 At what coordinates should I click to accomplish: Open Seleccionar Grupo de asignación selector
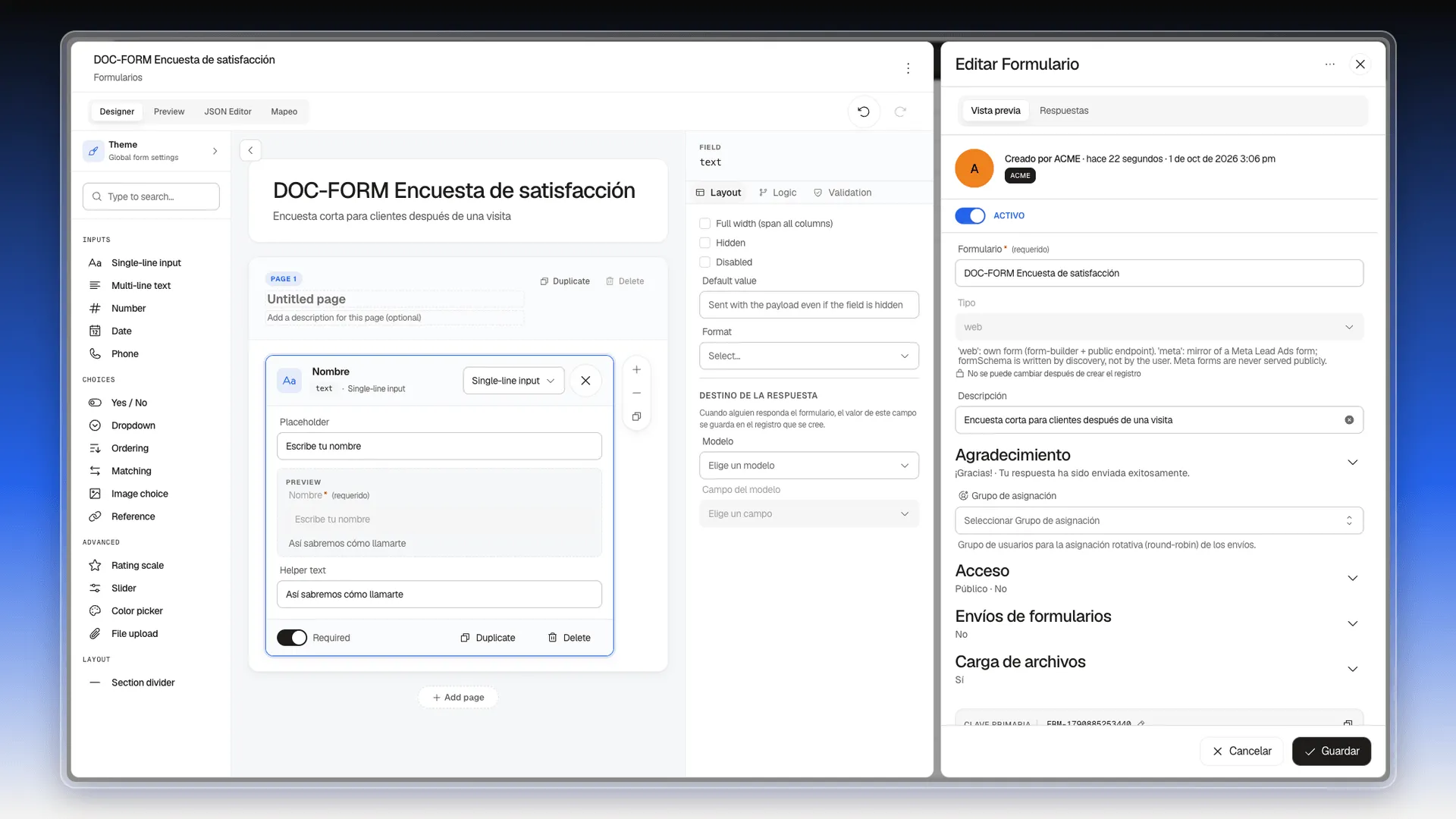pos(1159,520)
